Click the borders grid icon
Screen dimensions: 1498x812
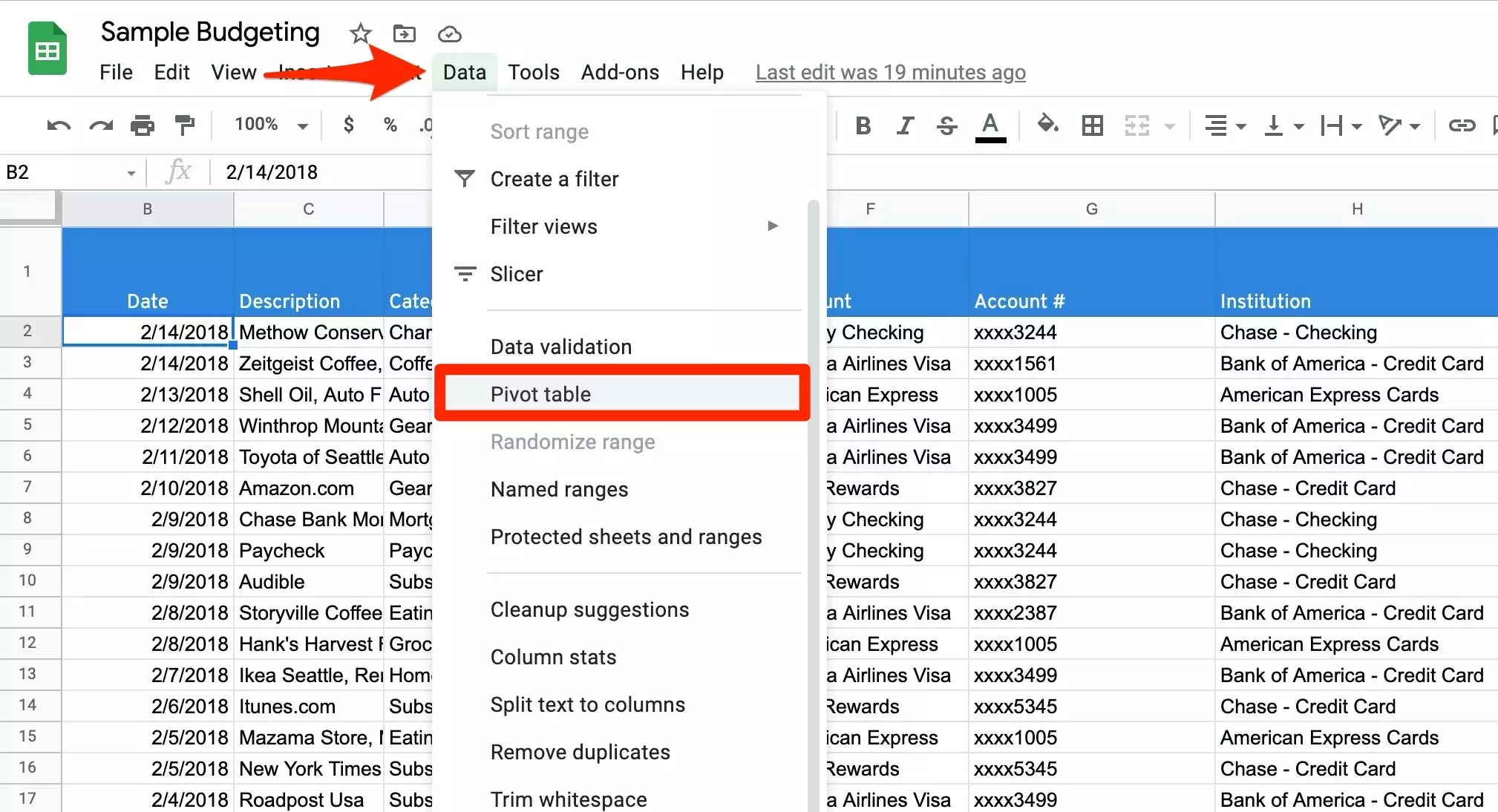pyautogui.click(x=1092, y=125)
